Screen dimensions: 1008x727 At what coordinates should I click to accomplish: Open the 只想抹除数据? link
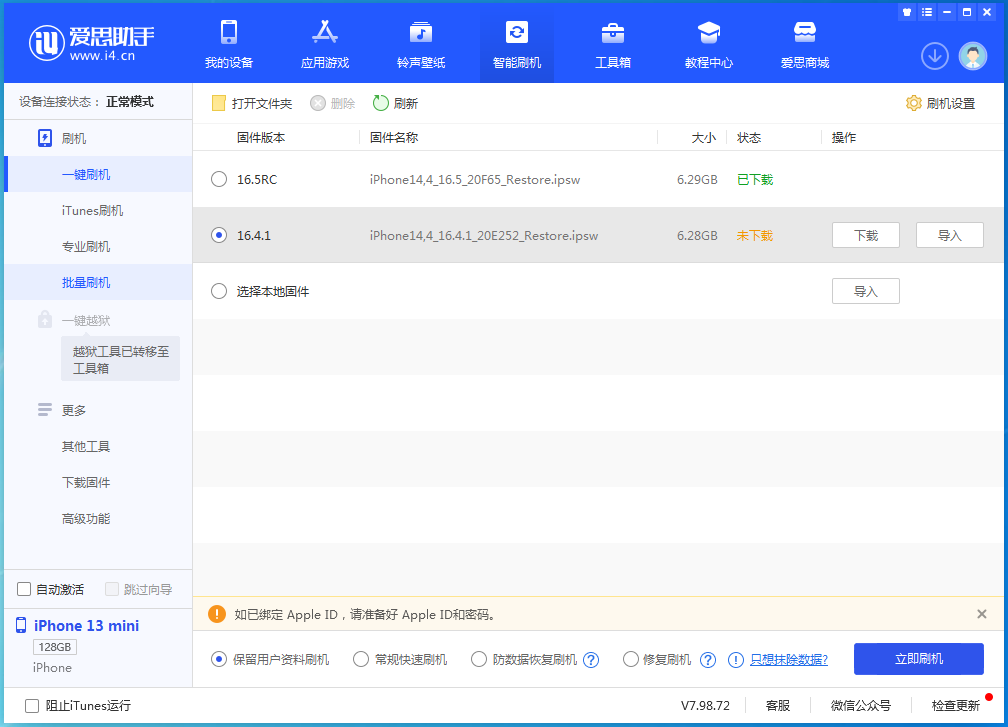click(789, 660)
